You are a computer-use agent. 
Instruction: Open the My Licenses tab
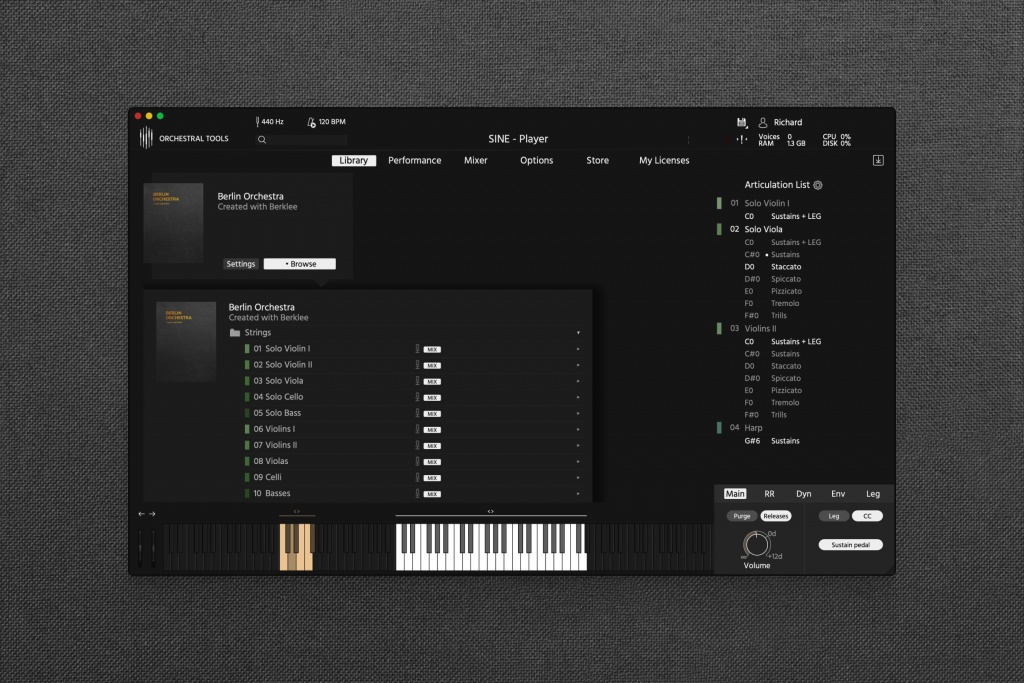(x=664, y=161)
